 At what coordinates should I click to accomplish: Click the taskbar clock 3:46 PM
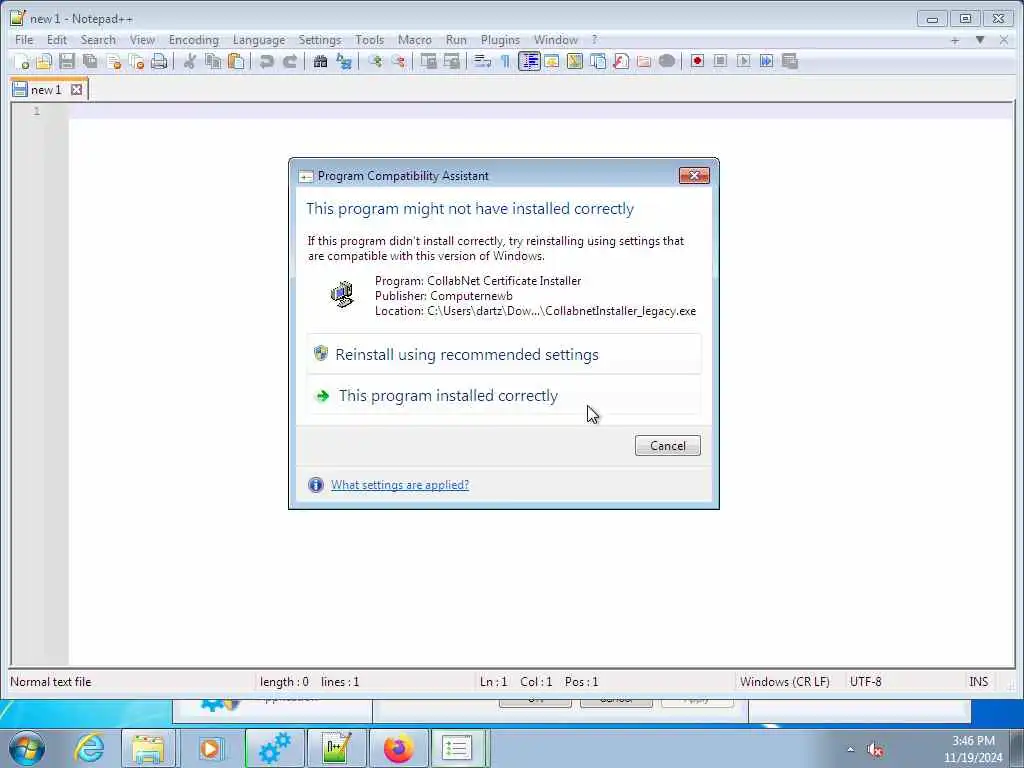point(972,741)
